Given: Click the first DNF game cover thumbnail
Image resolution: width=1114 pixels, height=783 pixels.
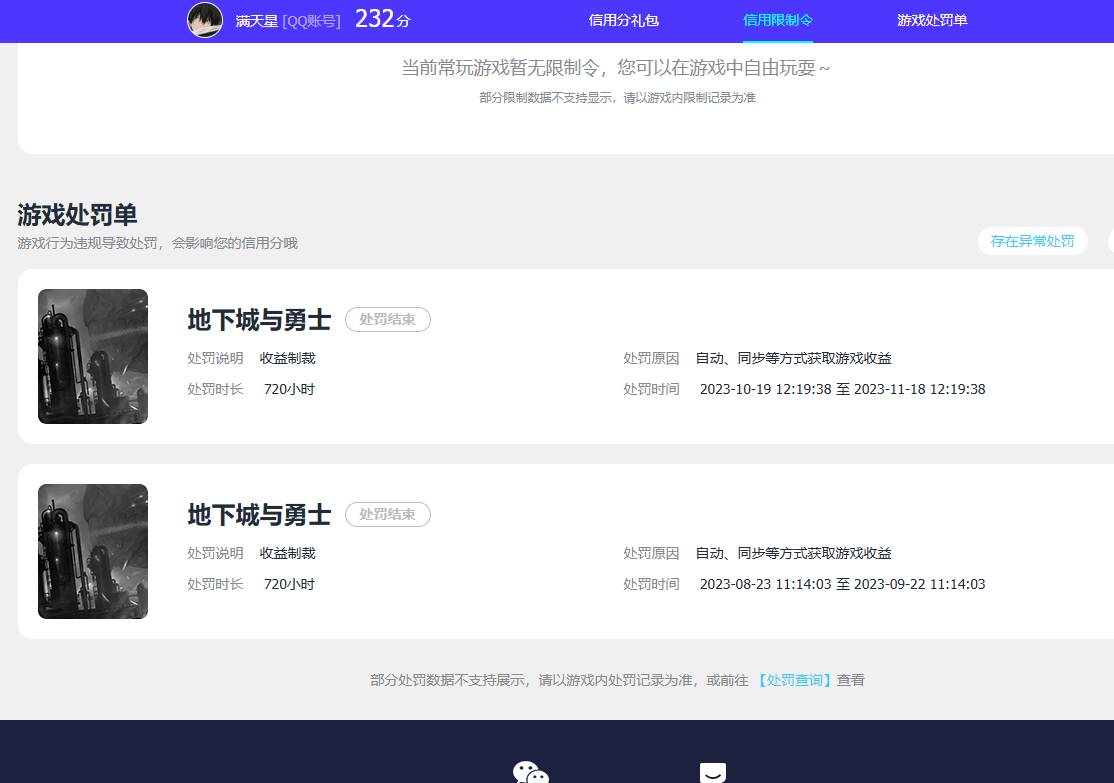Looking at the screenshot, I should 92,356.
